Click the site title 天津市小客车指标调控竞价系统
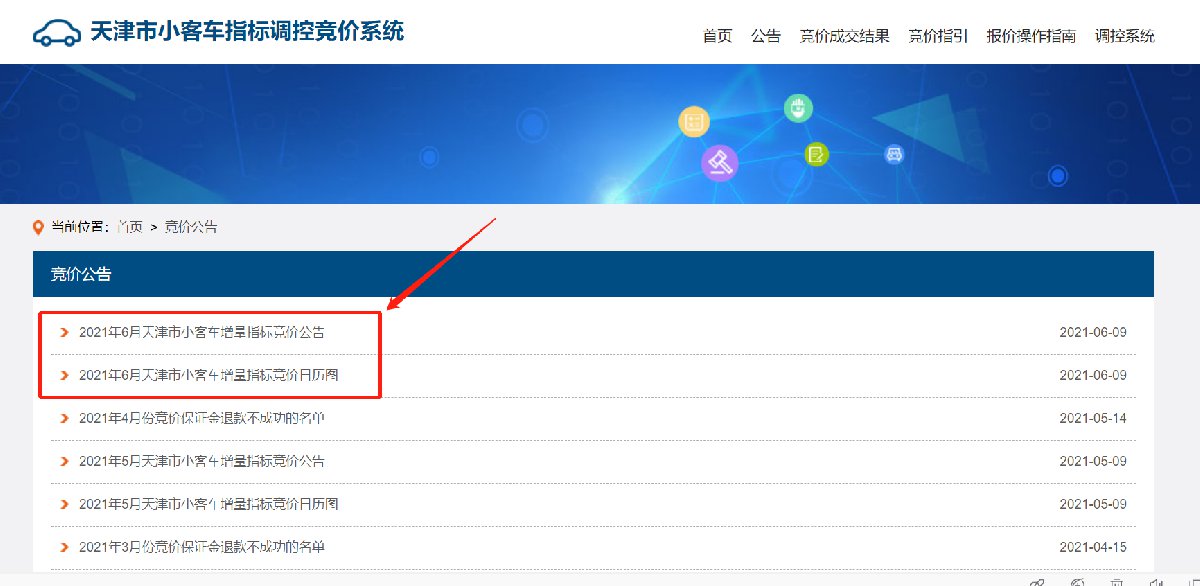 click(246, 31)
